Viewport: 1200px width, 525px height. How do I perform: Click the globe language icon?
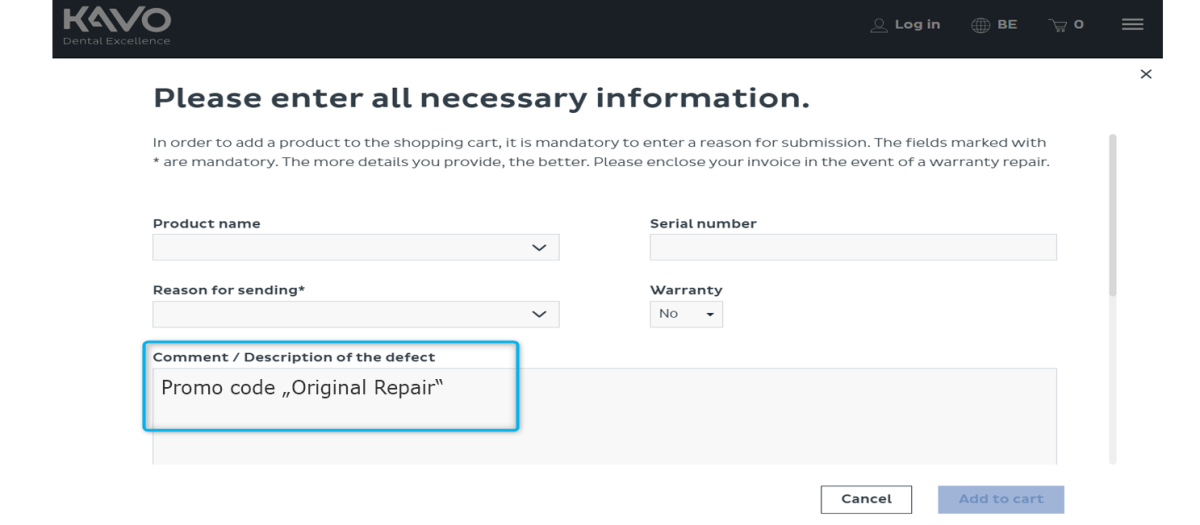pos(980,25)
